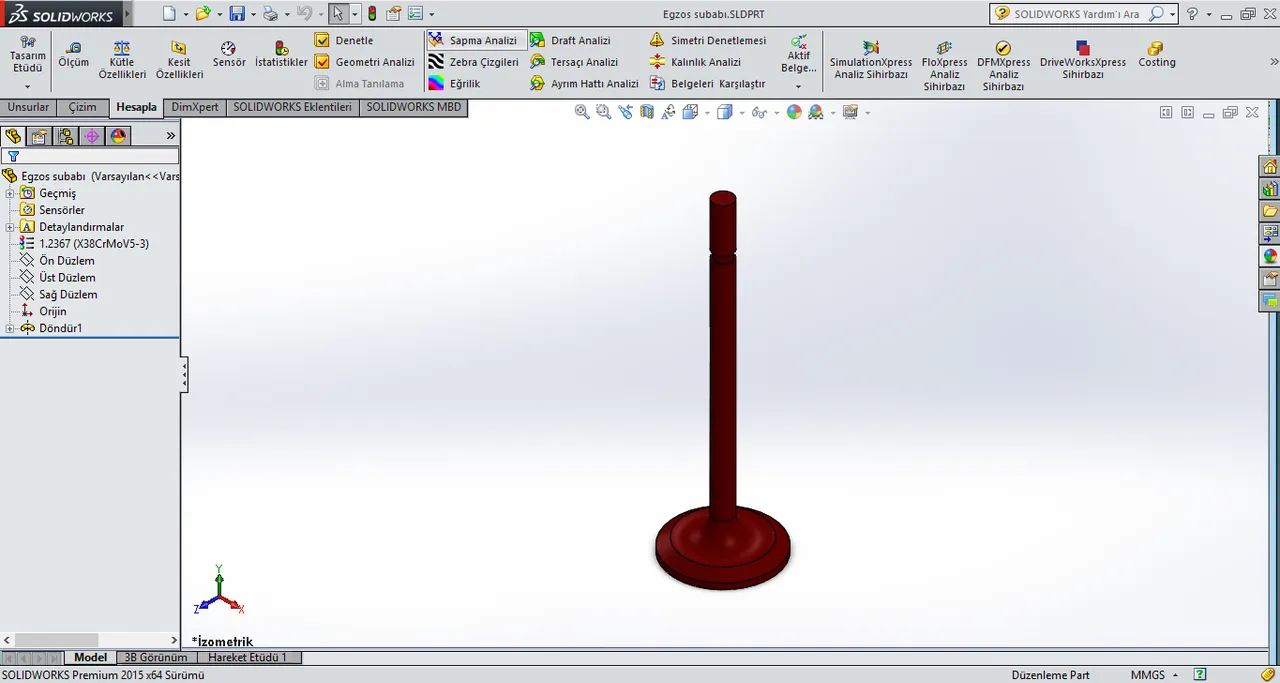Open Kütle Özellikleri mass properties
Screen dimensions: 1280x683
[122, 60]
